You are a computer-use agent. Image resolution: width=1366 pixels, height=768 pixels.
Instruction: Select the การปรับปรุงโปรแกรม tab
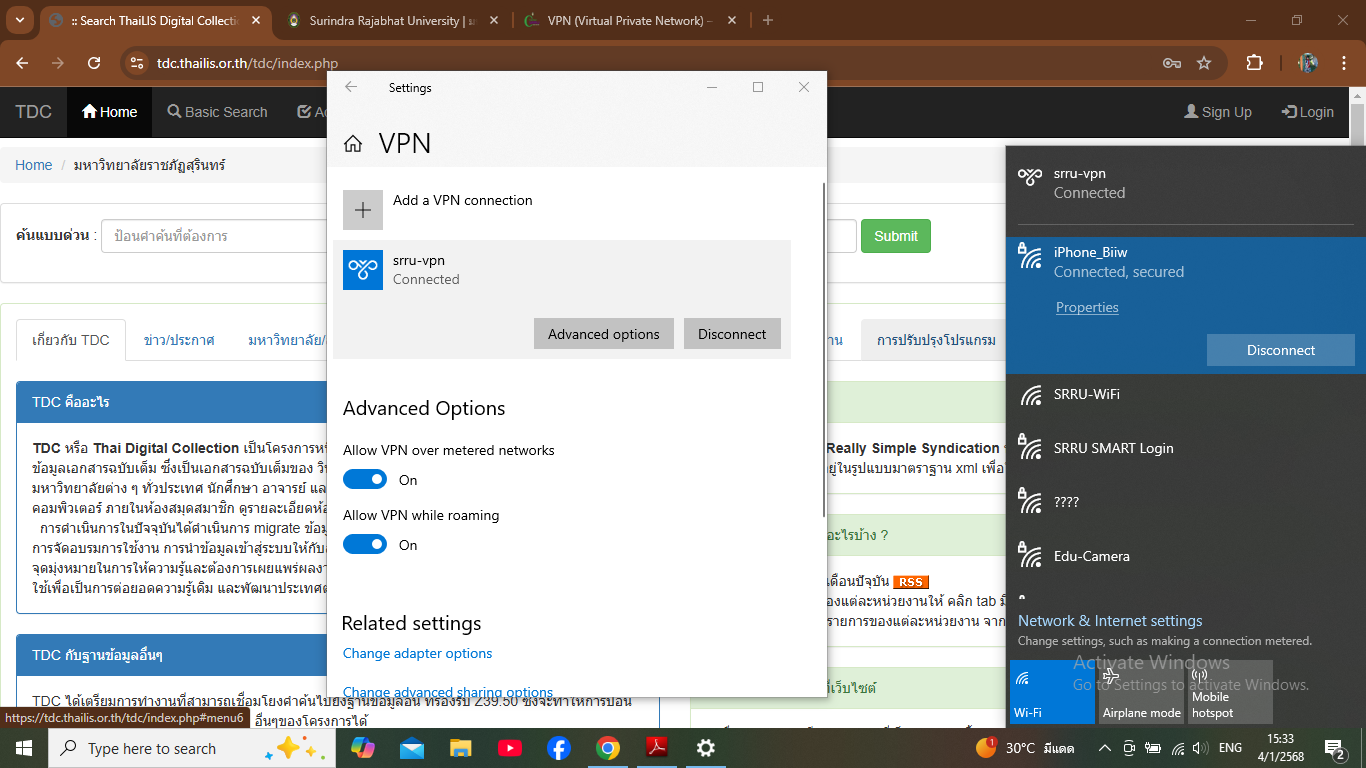pos(936,340)
